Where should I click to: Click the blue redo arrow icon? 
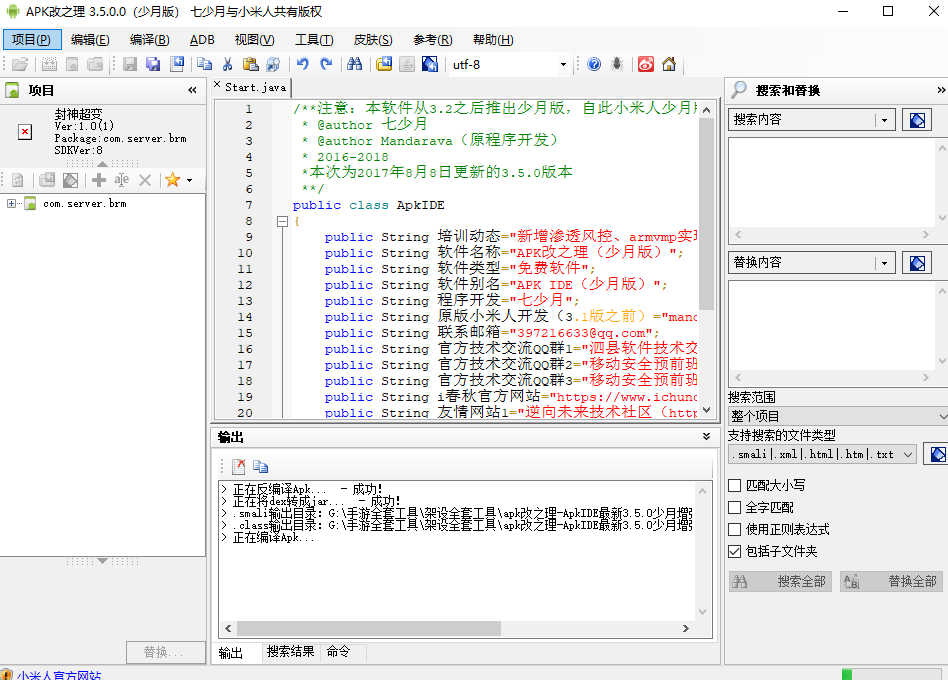coord(326,64)
